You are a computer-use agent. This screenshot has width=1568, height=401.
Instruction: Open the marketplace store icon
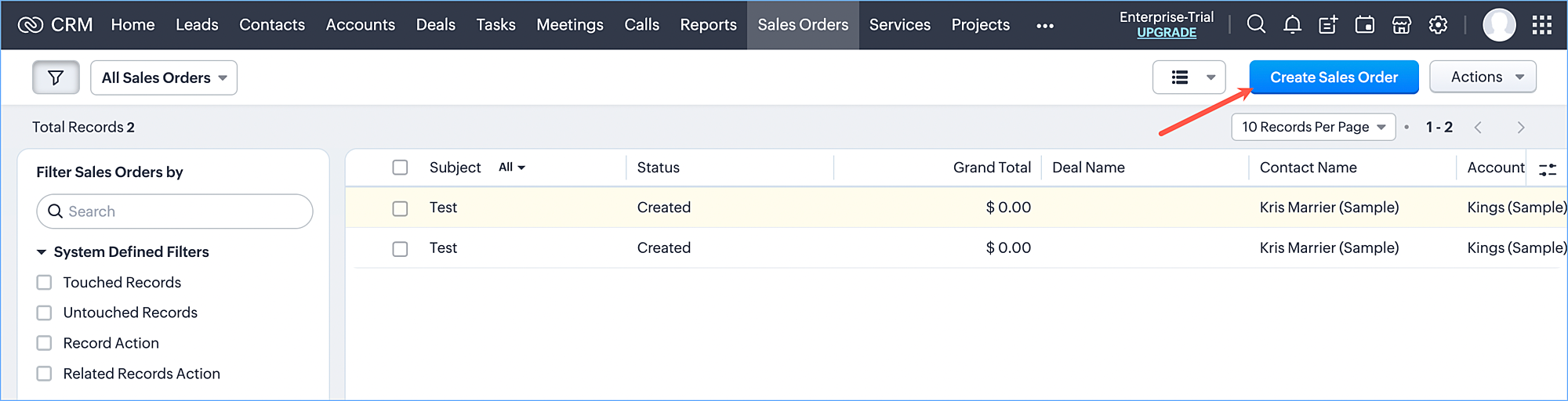pyautogui.click(x=1401, y=25)
